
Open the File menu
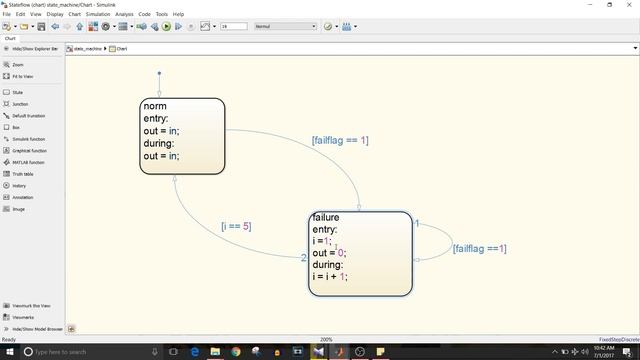point(7,14)
